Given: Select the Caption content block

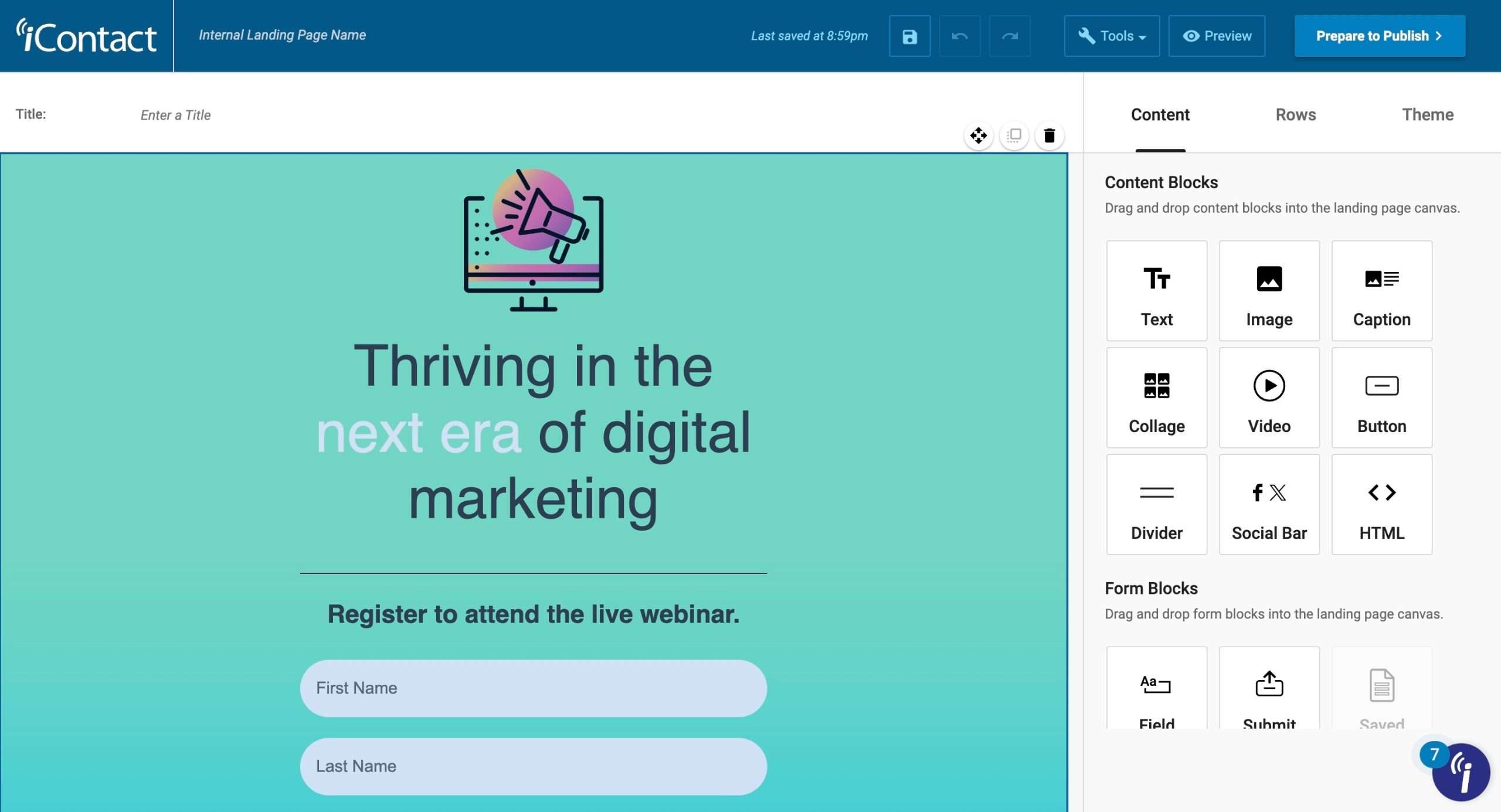Looking at the screenshot, I should tap(1381, 291).
